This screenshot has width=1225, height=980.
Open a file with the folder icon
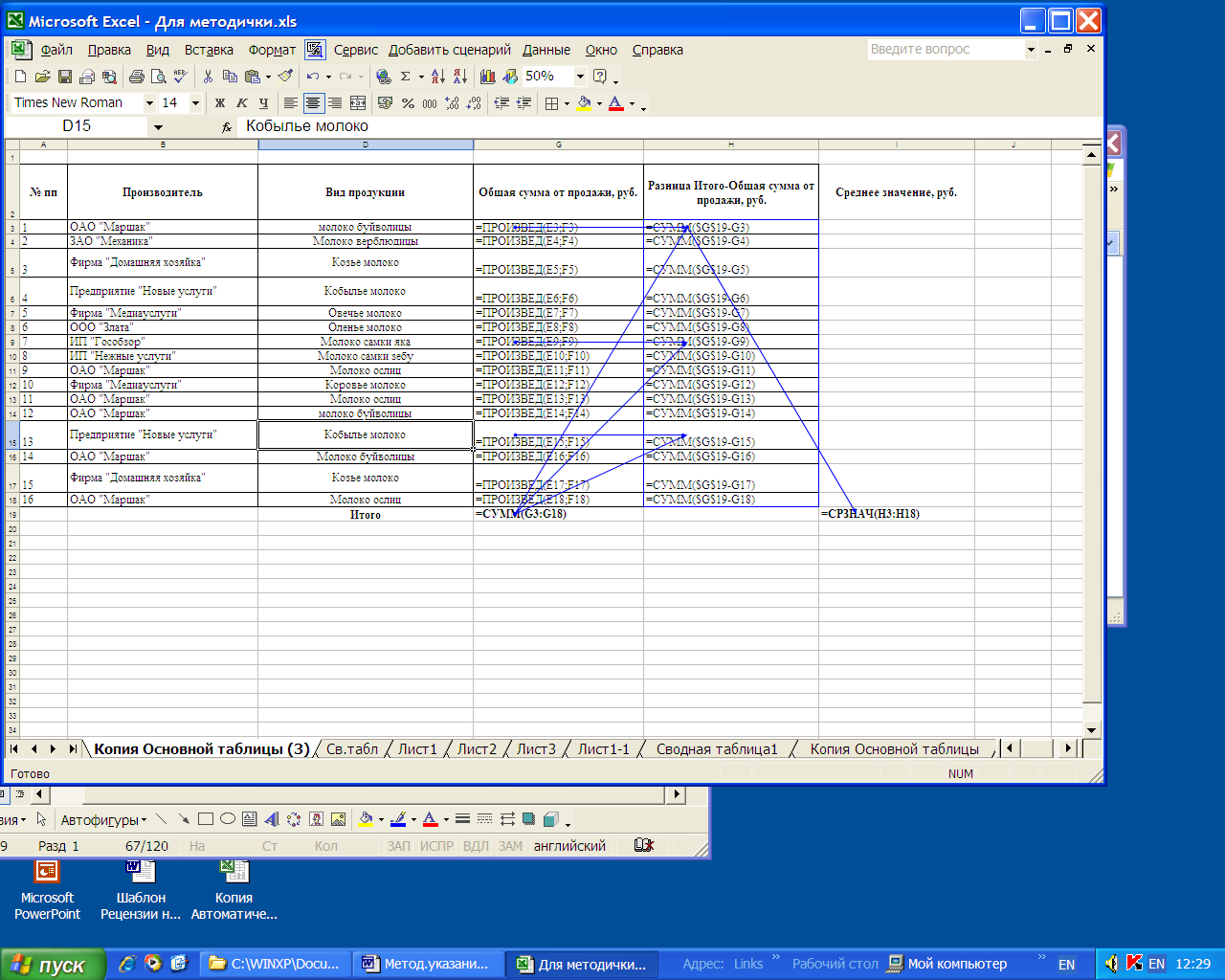(42, 77)
